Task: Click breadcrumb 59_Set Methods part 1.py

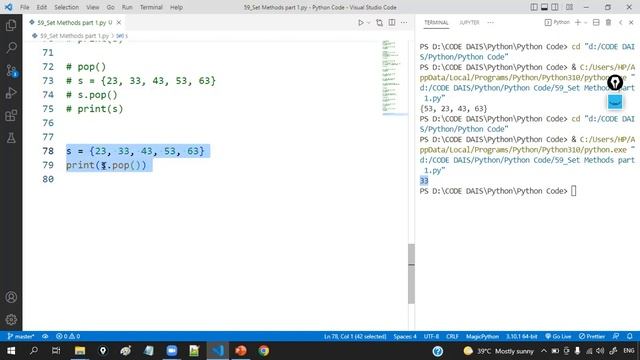Action: coord(74,36)
